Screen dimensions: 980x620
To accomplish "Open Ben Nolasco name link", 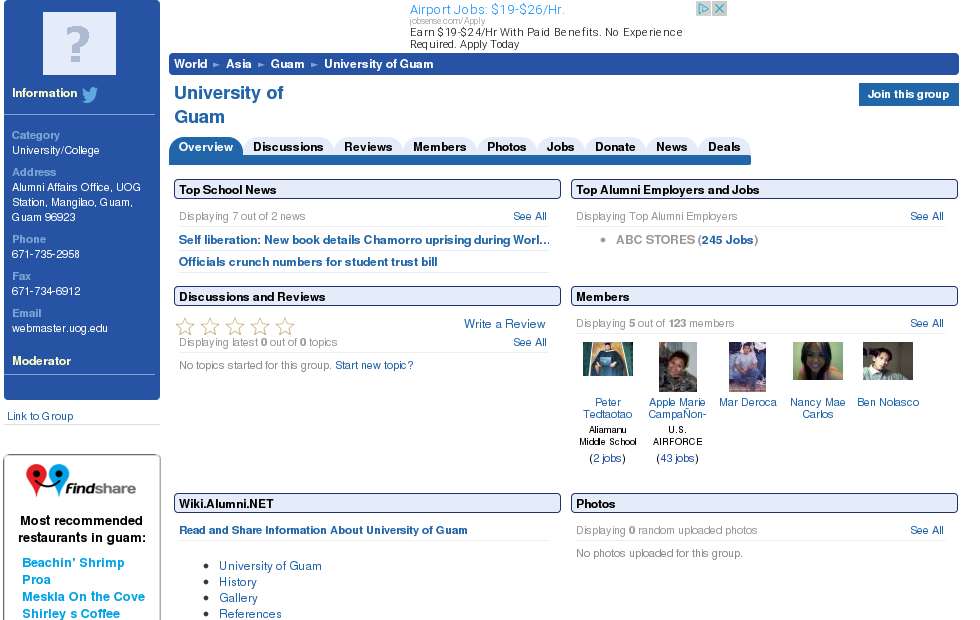I will [888, 402].
